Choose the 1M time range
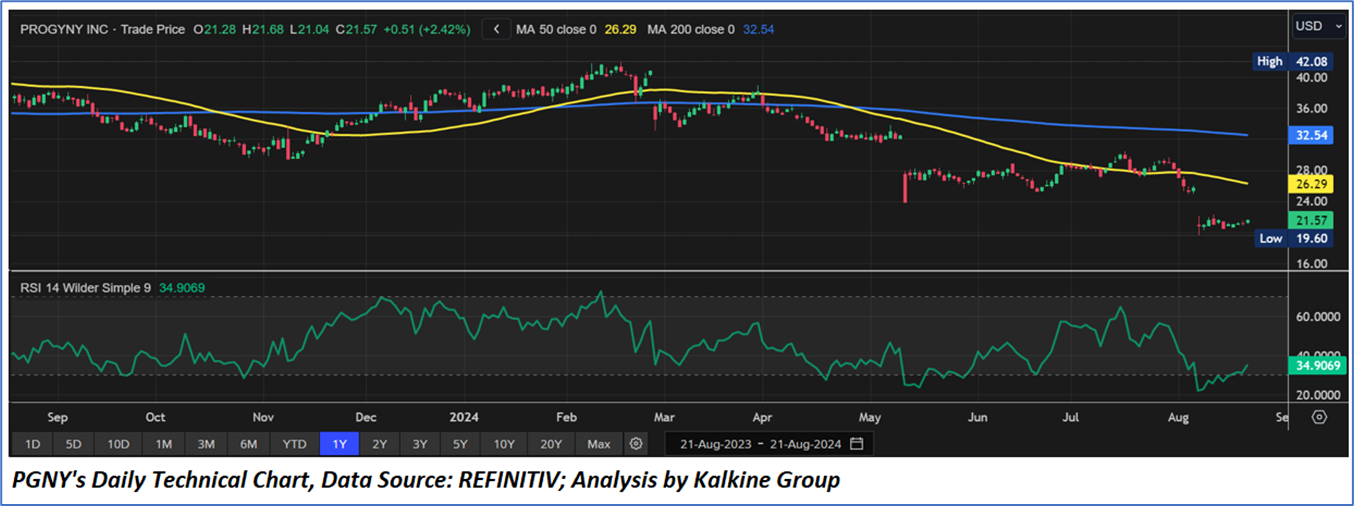 163,443
